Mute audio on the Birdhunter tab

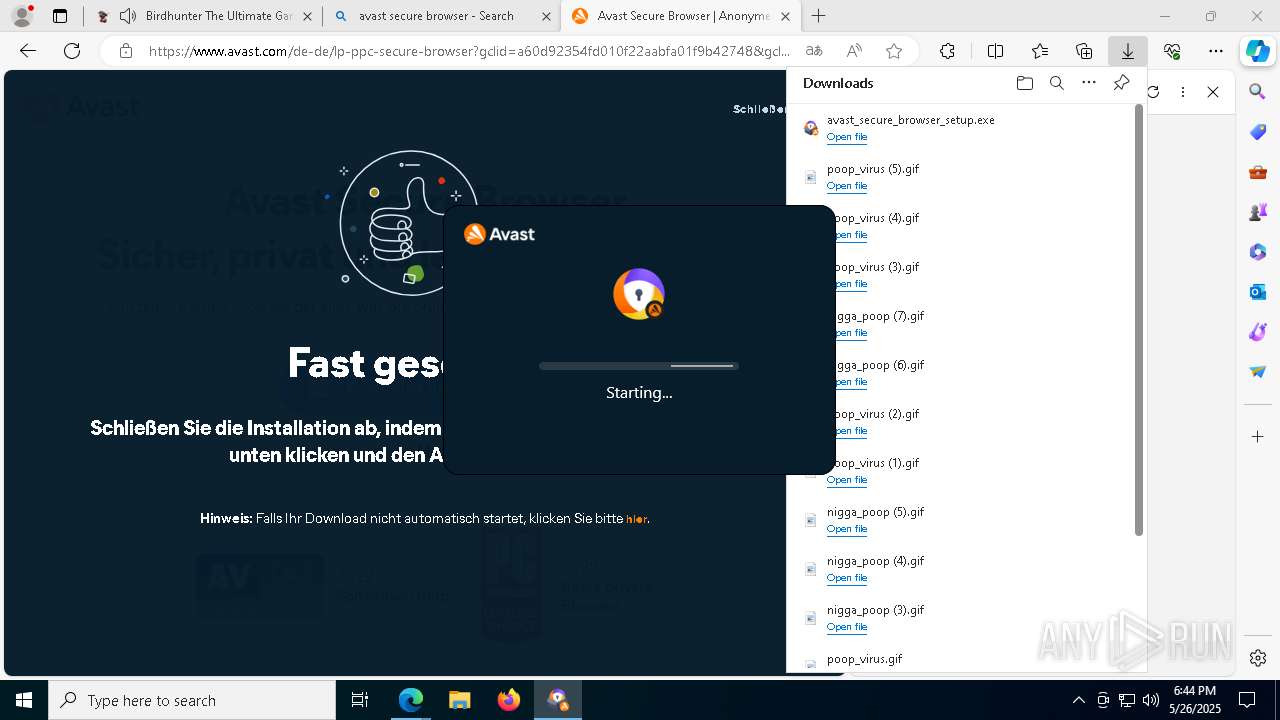128,16
